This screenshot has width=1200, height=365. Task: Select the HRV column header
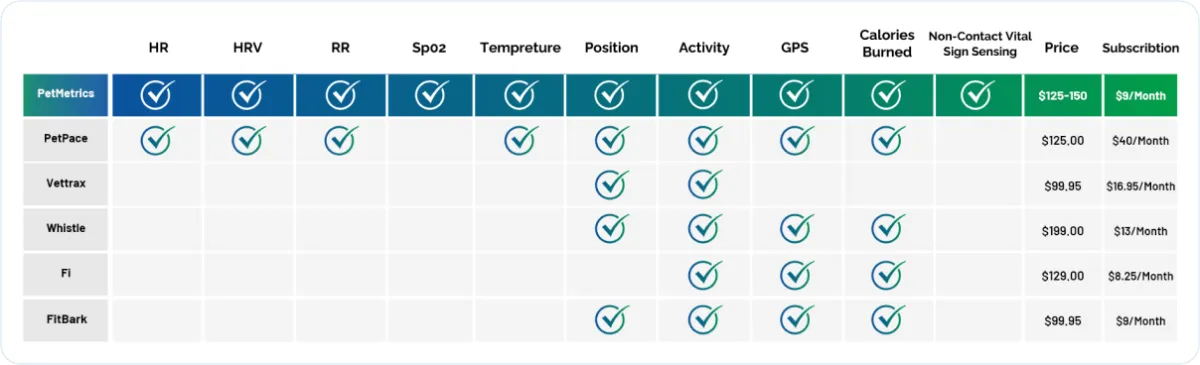tap(248, 47)
